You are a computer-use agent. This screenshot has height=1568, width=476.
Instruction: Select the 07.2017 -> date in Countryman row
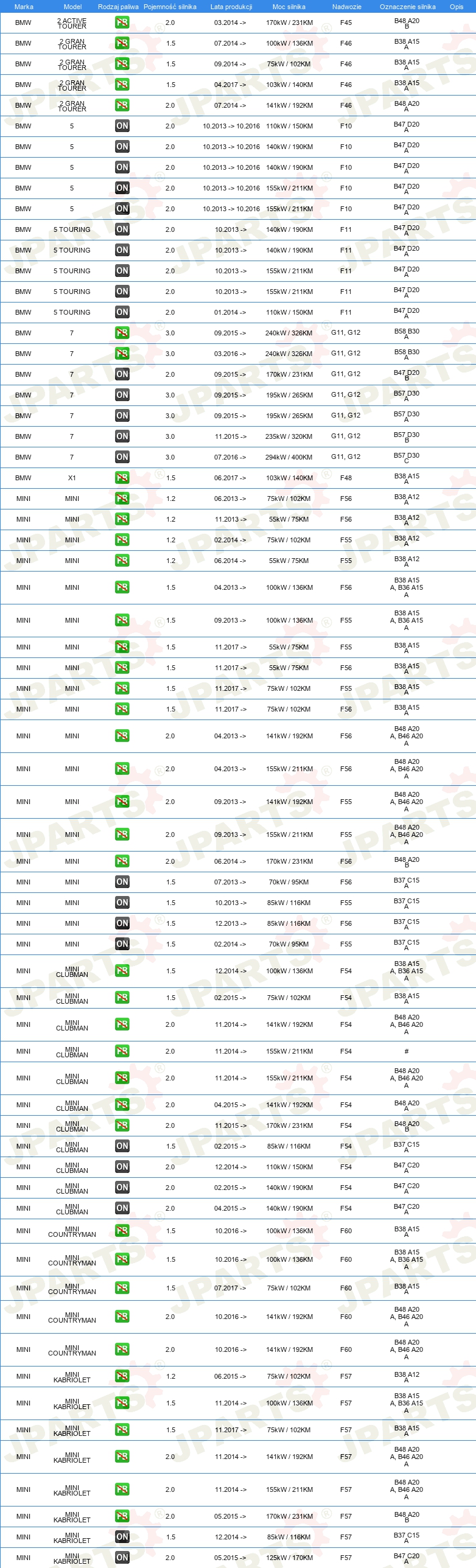point(230,1288)
